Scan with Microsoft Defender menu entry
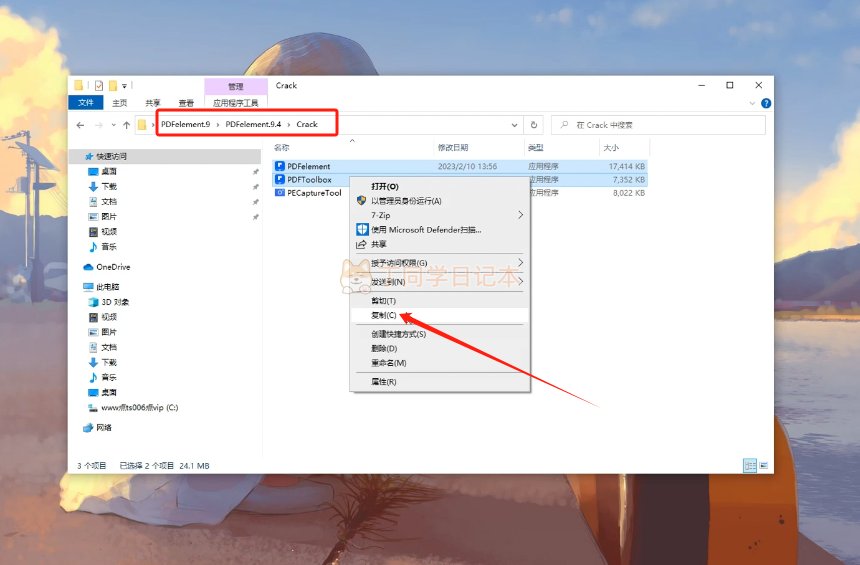860x565 pixels. (x=440, y=230)
